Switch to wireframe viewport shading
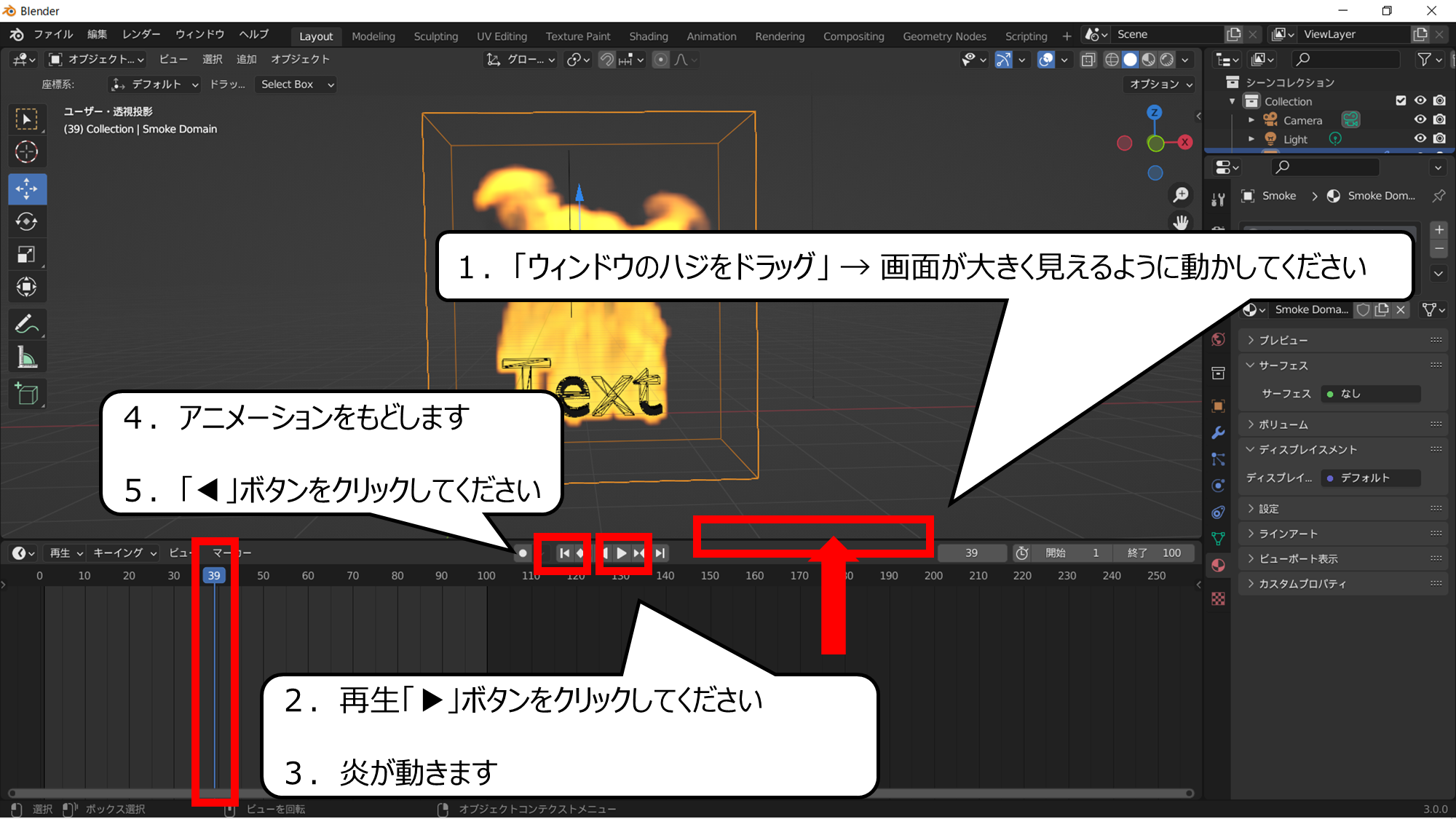The image size is (1456, 819). [x=1112, y=60]
